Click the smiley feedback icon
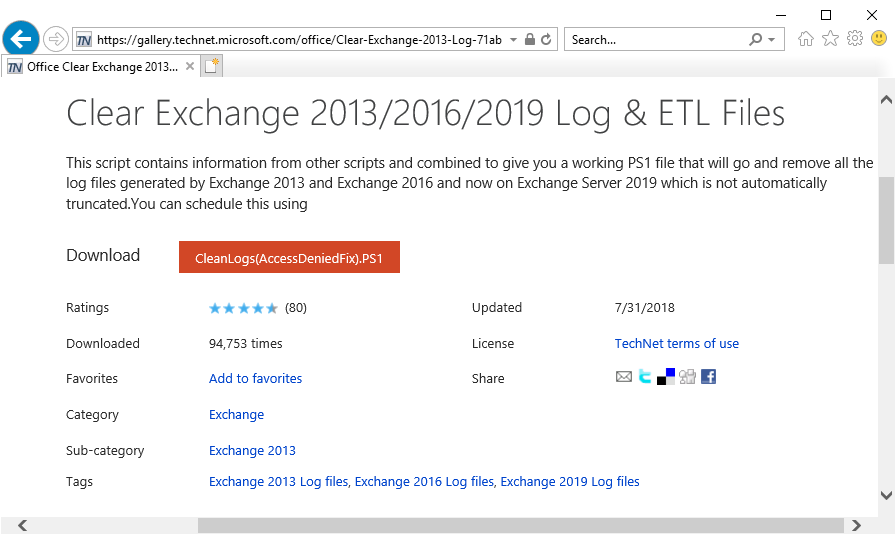The height and width of the screenshot is (535, 896). 879,39
